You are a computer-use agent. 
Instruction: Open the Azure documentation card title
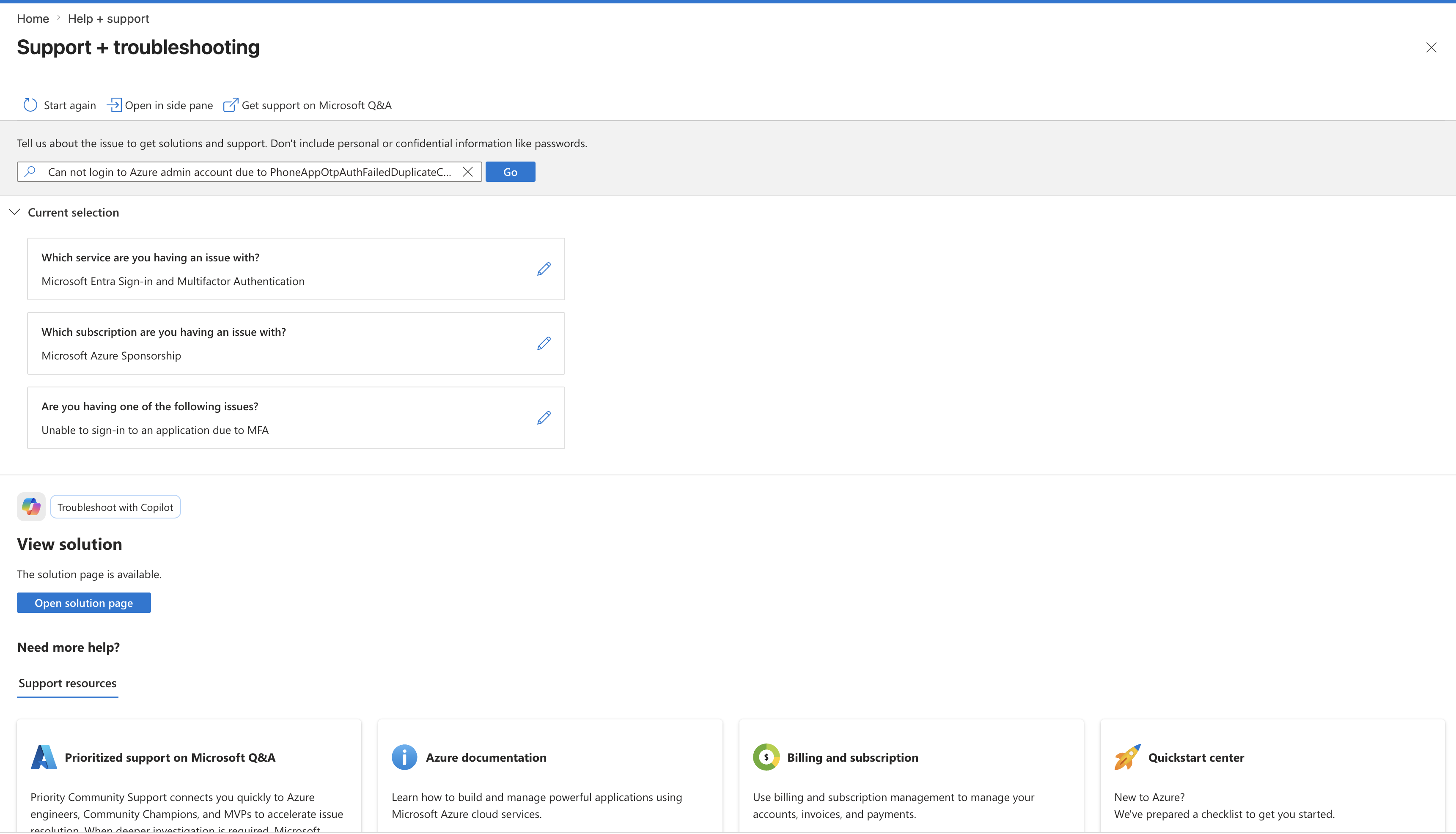(486, 757)
